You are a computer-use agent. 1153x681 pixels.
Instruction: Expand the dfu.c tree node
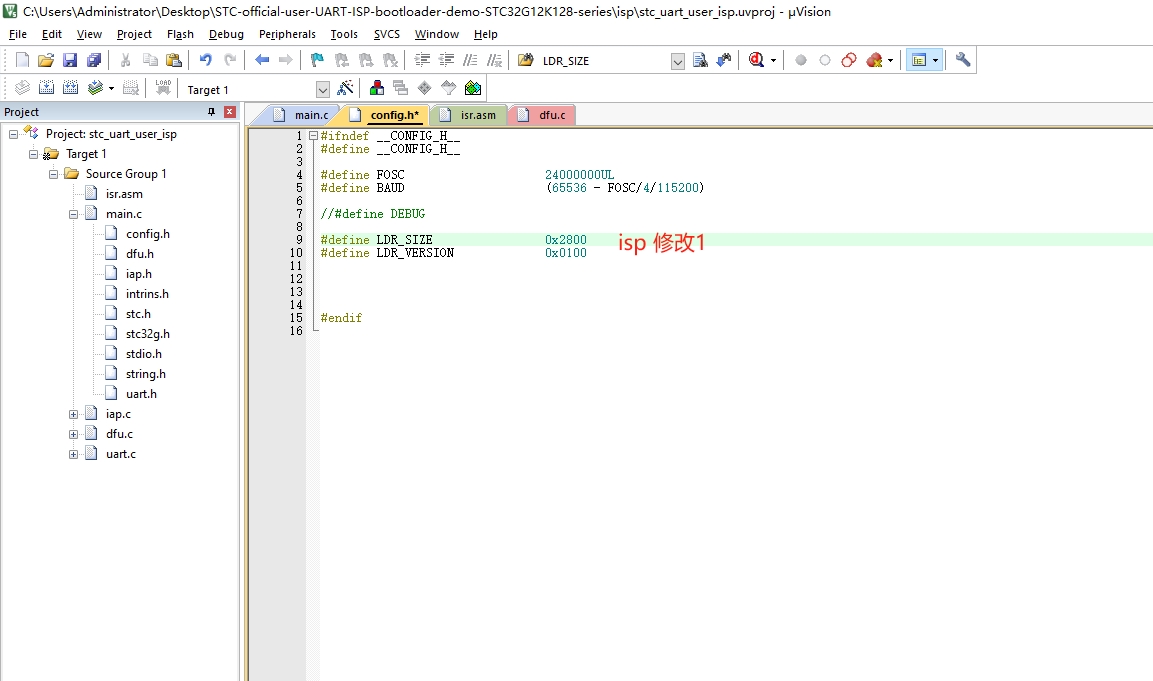(x=74, y=434)
